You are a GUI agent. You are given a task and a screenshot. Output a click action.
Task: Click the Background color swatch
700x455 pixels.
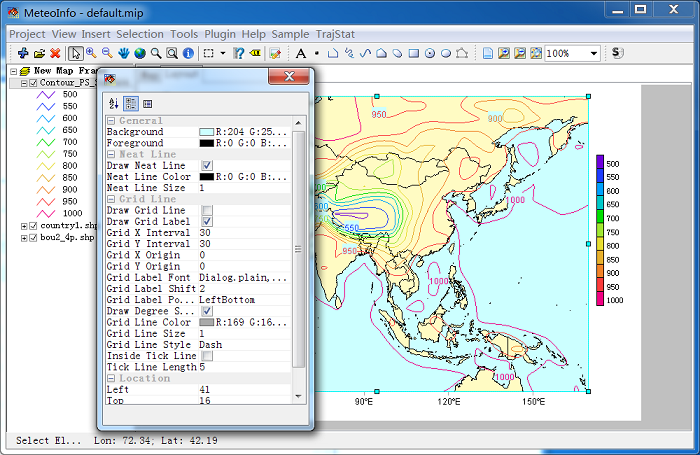point(206,132)
